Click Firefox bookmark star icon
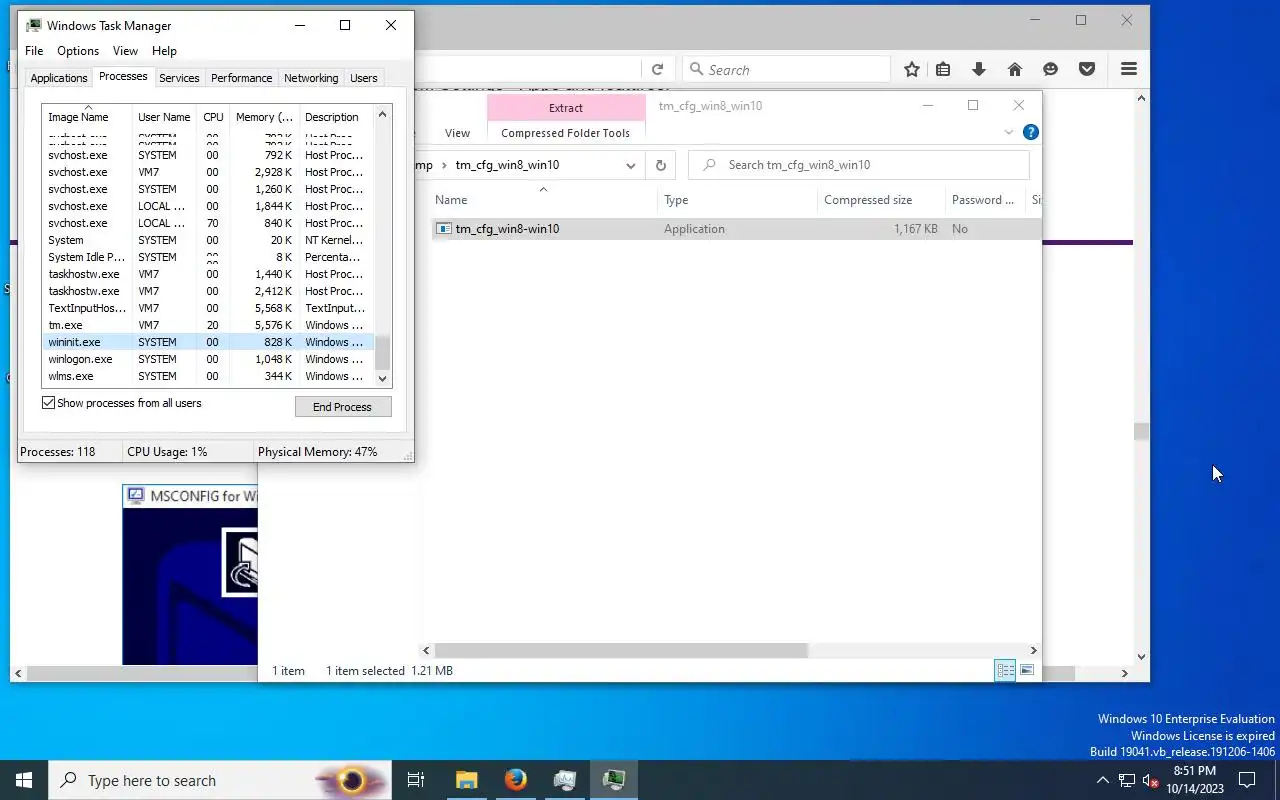This screenshot has height=800, width=1280. 912,69
